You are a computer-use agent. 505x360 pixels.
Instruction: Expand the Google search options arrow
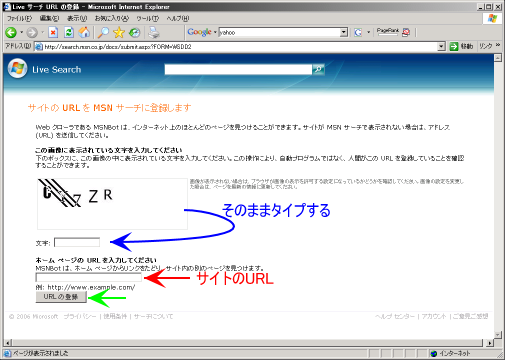tap(368, 32)
